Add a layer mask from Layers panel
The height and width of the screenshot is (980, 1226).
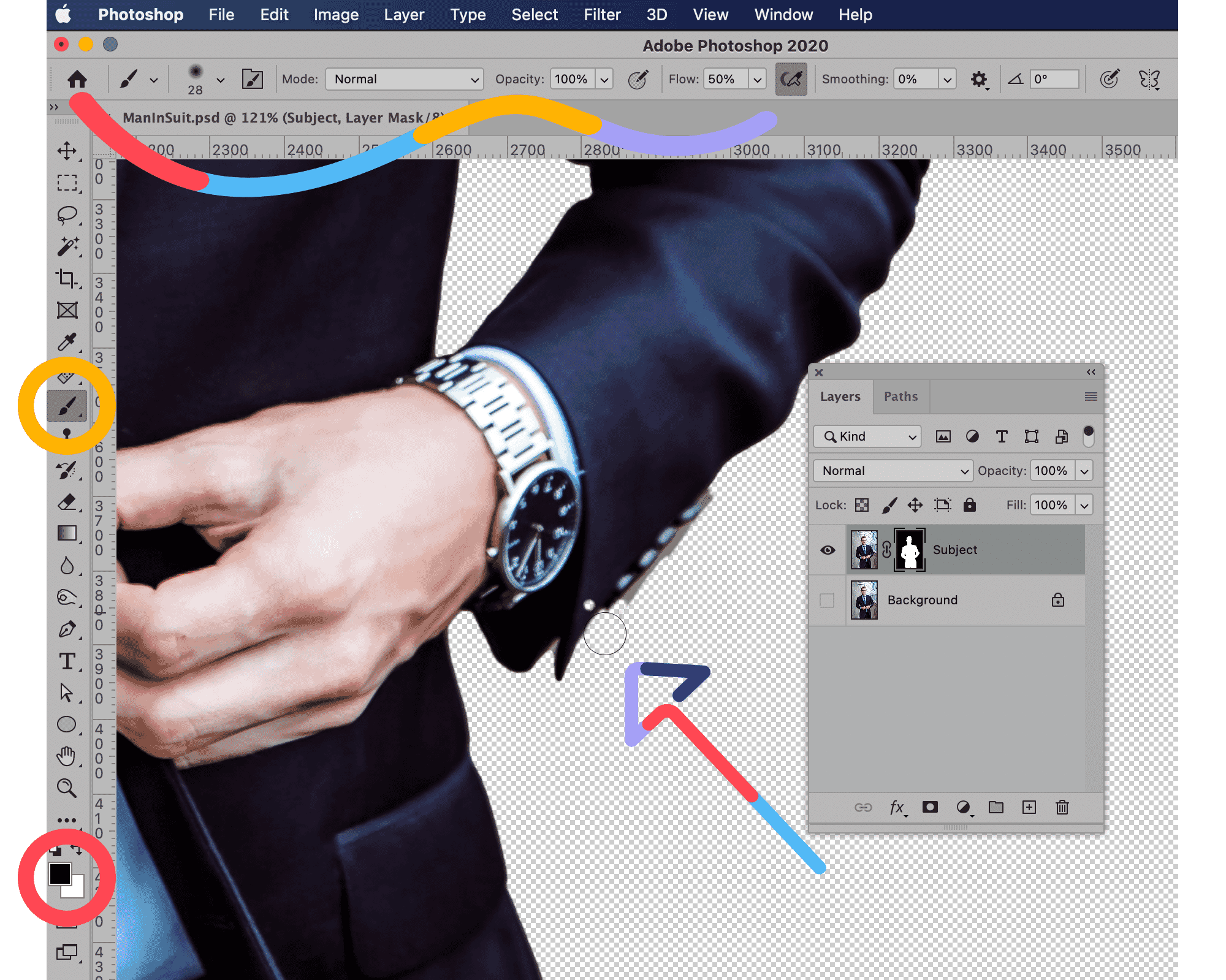pos(930,807)
